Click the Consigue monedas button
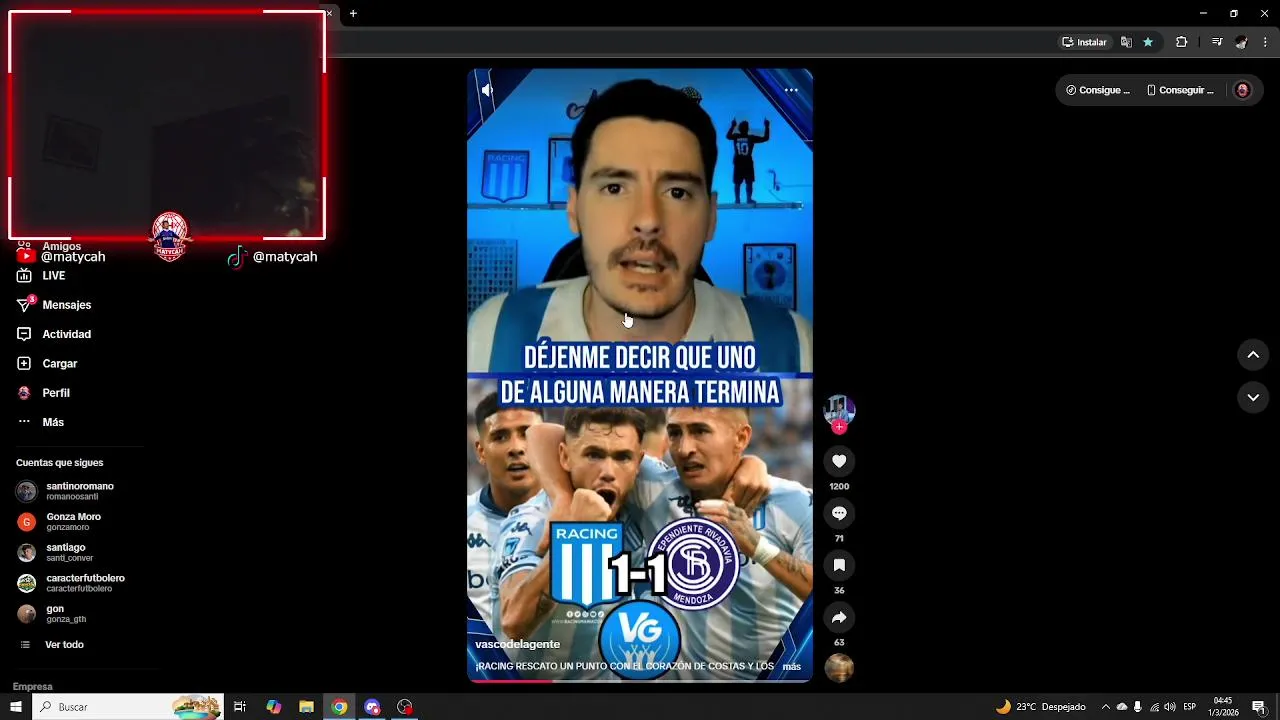The width and height of the screenshot is (1280, 720). click(1097, 90)
